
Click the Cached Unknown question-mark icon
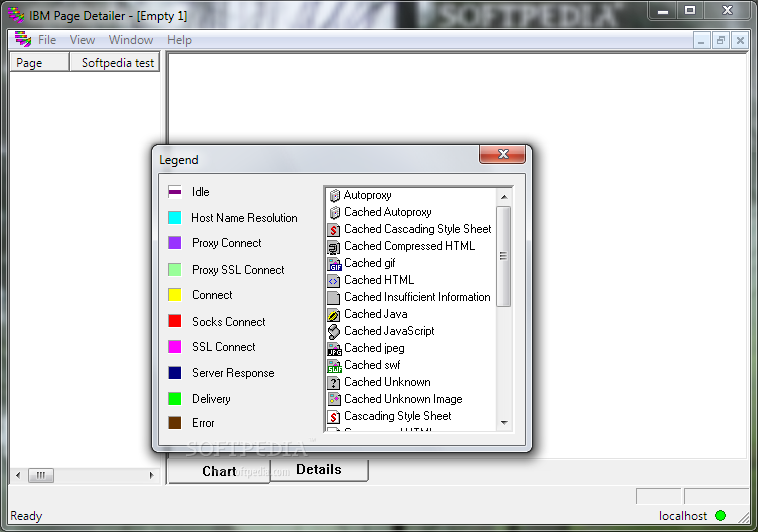tap(335, 383)
